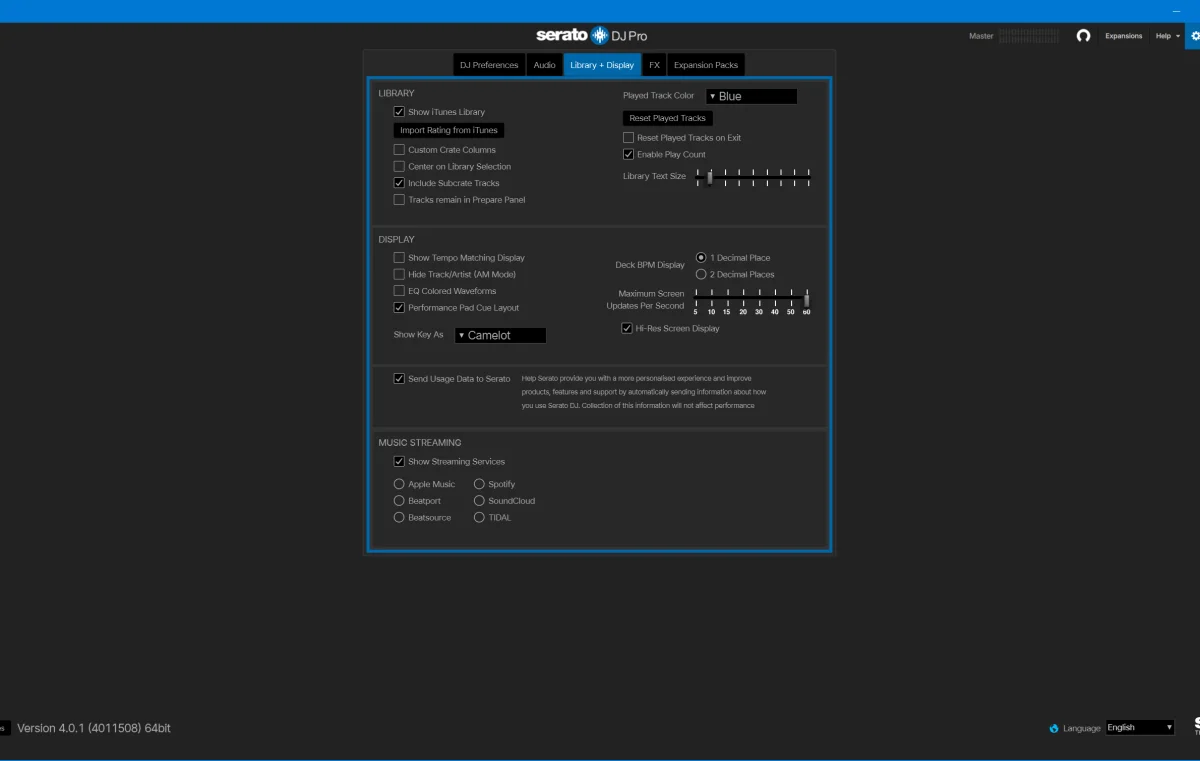Disable Hi-Res Screen Display
Screen dimensions: 1200x761
pos(627,328)
